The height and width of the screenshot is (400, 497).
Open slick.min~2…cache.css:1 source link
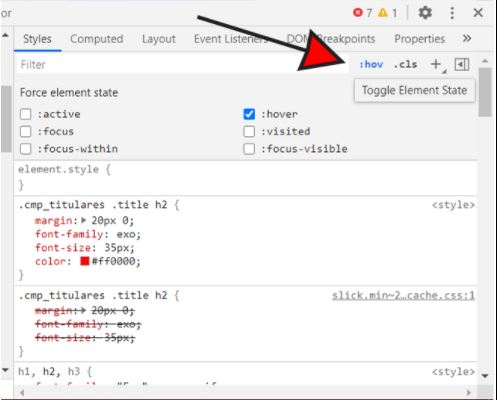(403, 296)
